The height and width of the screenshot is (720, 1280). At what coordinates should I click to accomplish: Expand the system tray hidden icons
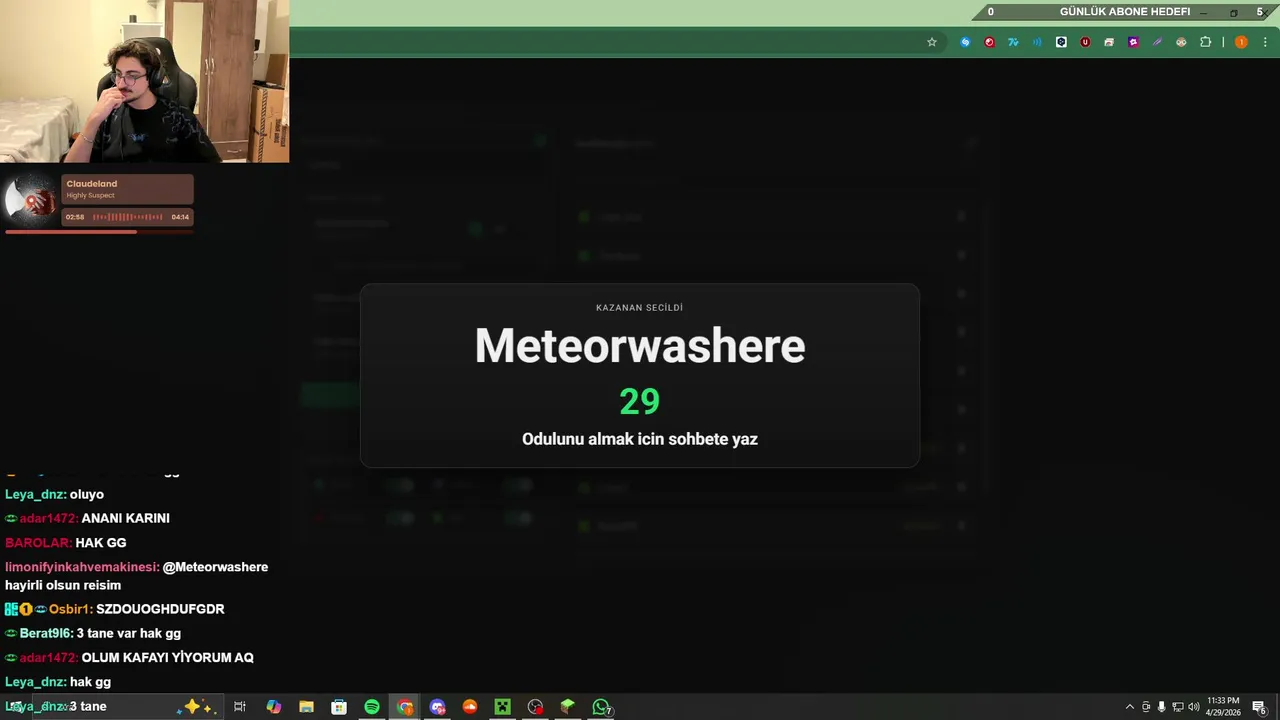point(1130,707)
